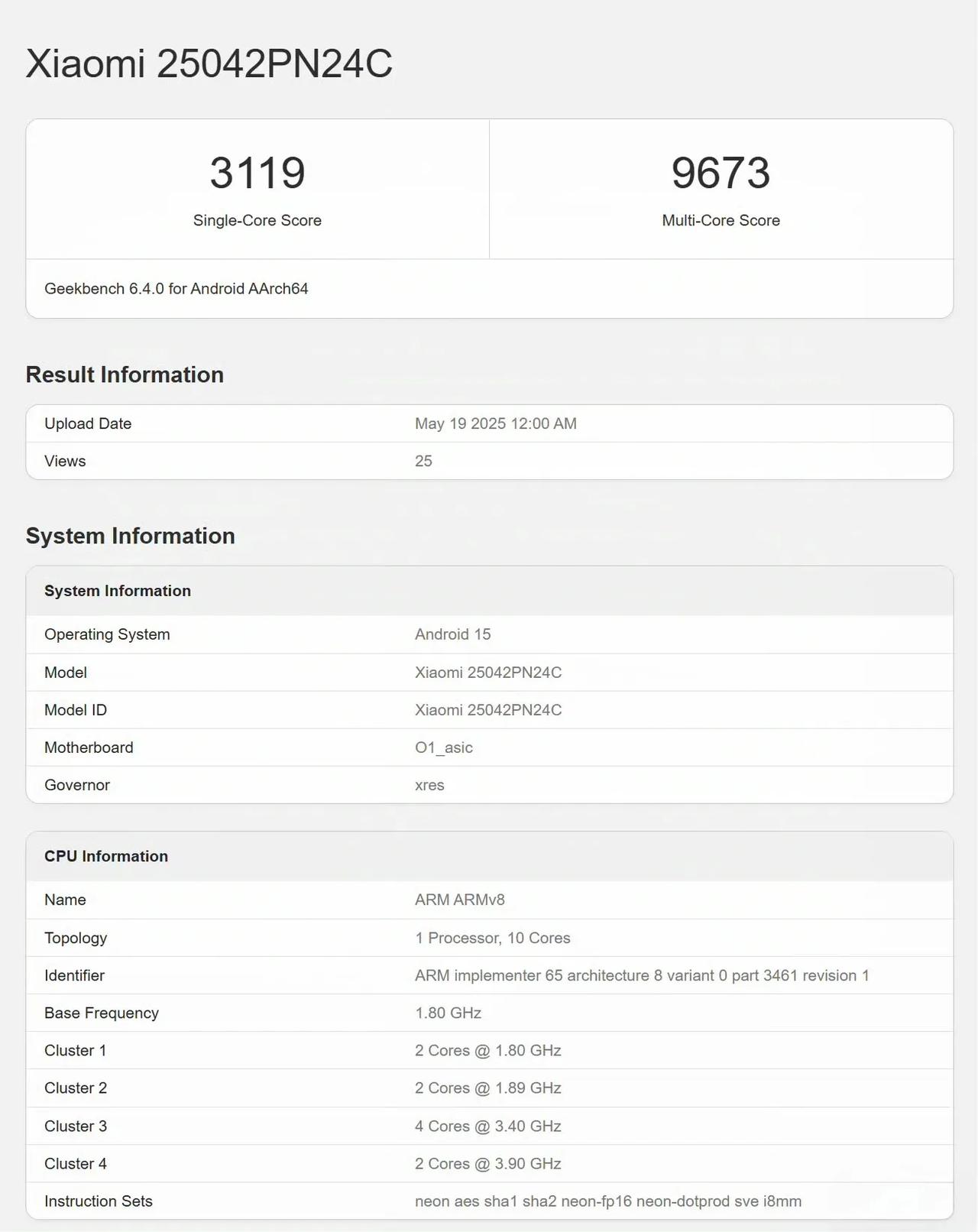Select 2 Cores @ 3.90 GHz value

pyautogui.click(x=488, y=1163)
